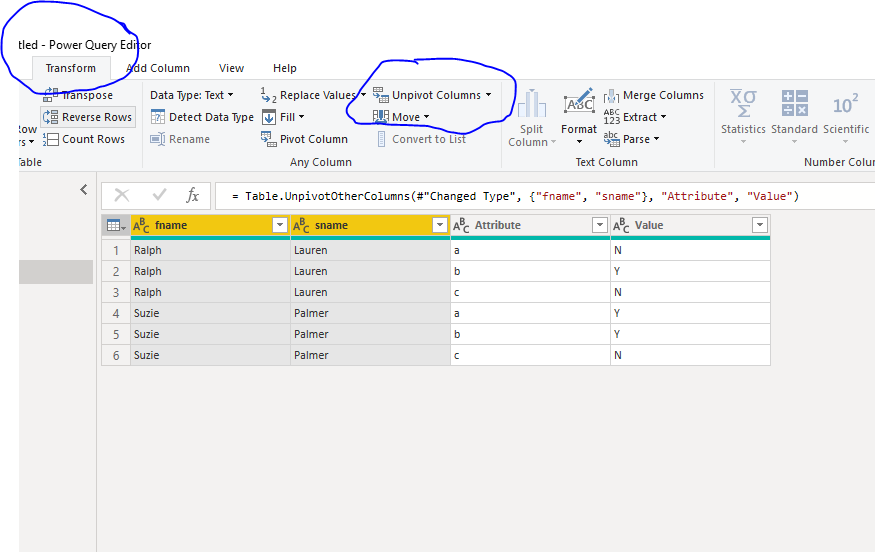Click the Reverse Rows button label
The image size is (875, 552).
[97, 117]
